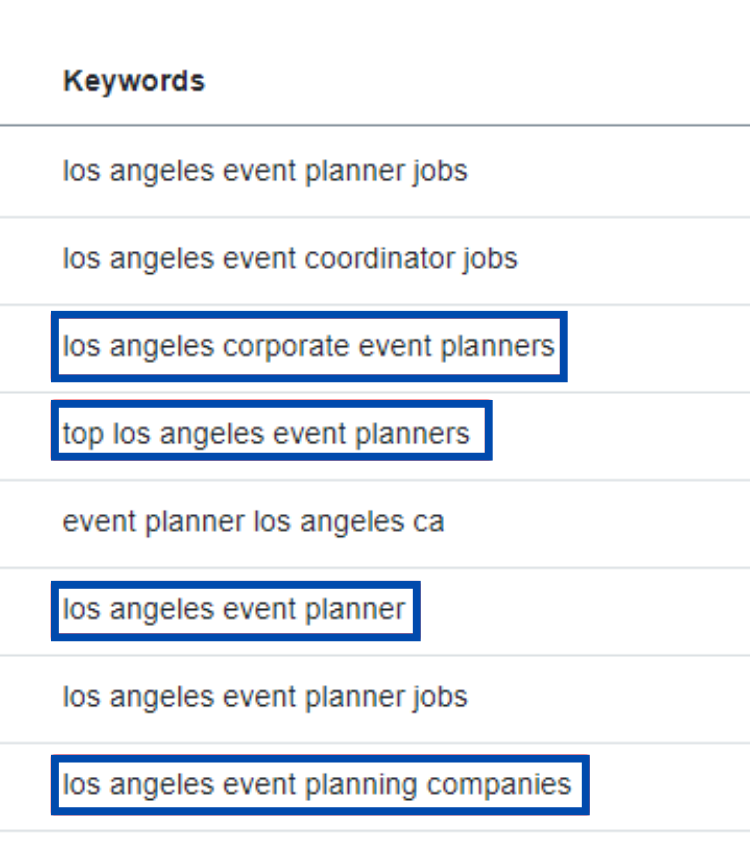Click 'ca' at end of fifth keyword
This screenshot has height=850, width=750.
coord(429,523)
